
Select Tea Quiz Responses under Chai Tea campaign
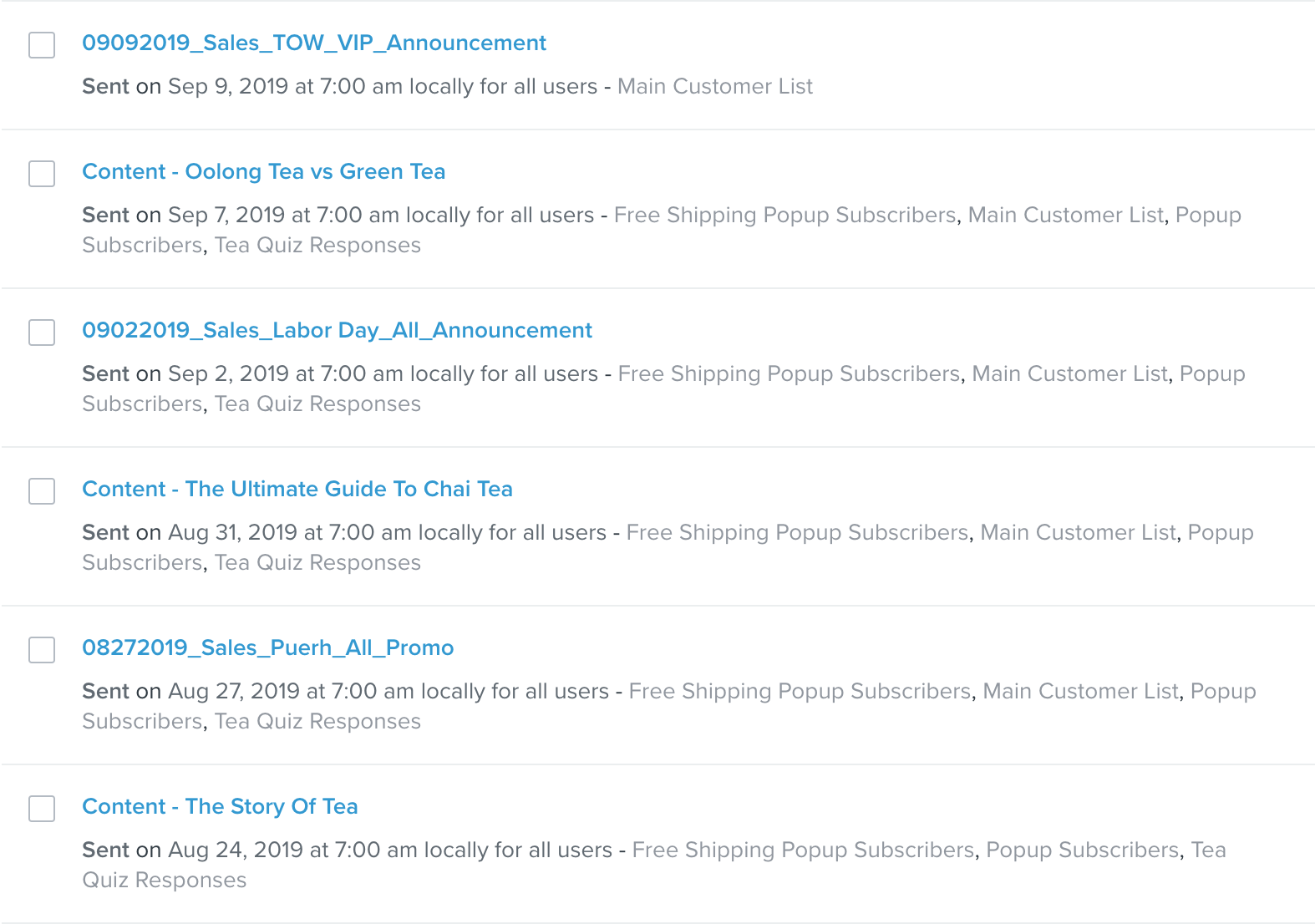tap(317, 563)
